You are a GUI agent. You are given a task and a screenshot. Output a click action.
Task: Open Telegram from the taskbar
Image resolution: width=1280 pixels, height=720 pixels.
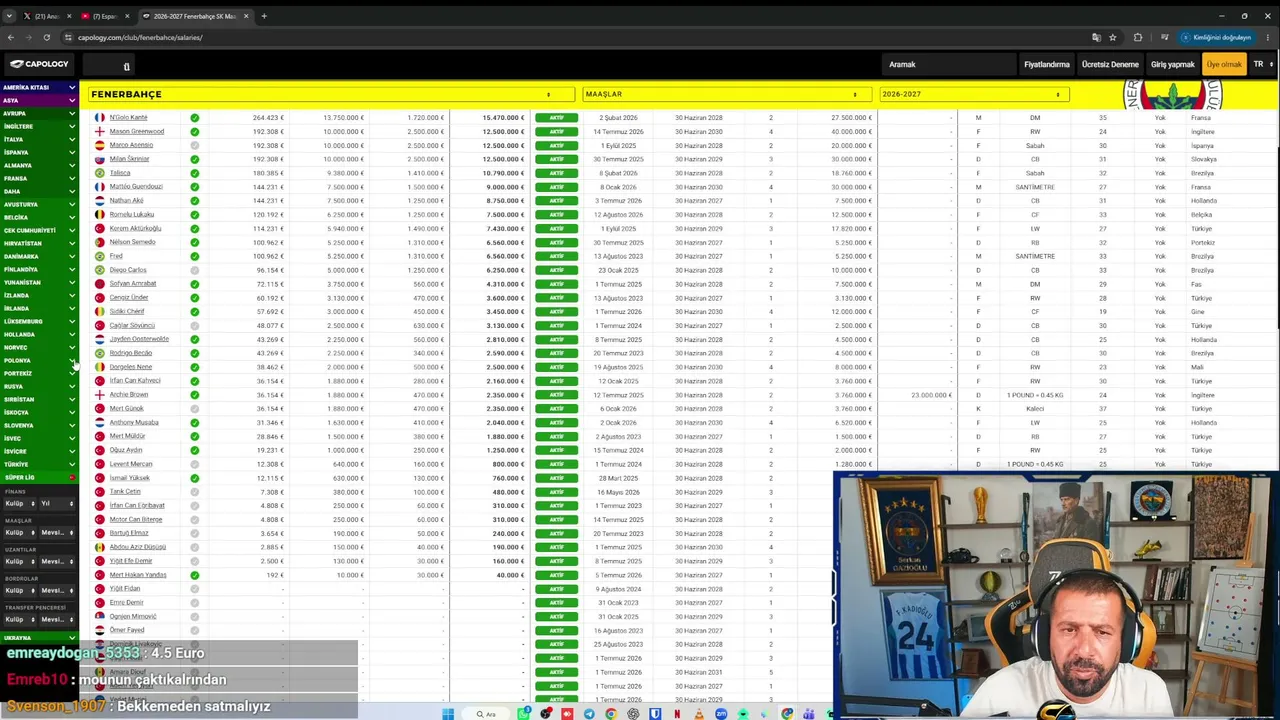click(589, 714)
